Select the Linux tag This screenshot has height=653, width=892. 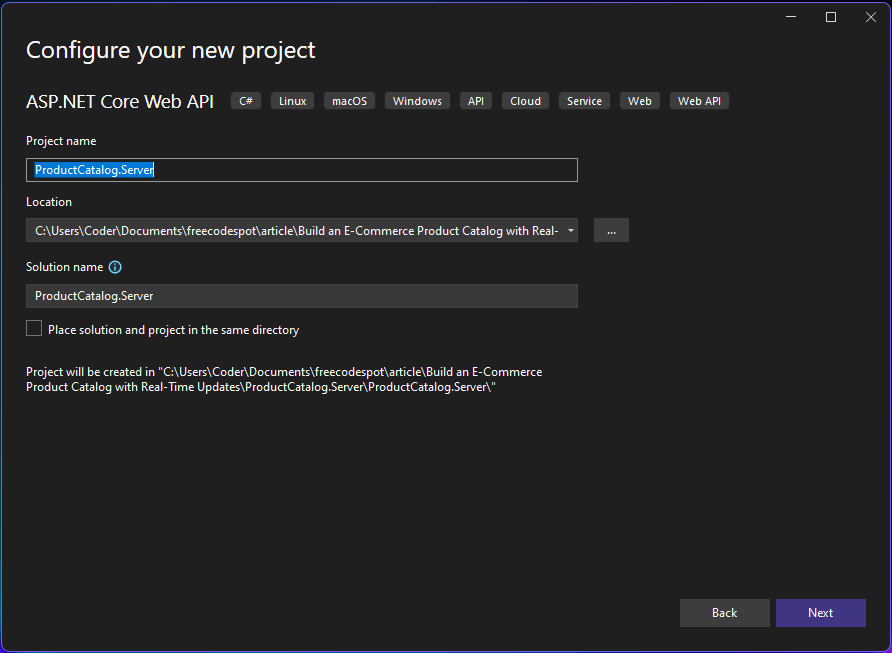[x=292, y=101]
